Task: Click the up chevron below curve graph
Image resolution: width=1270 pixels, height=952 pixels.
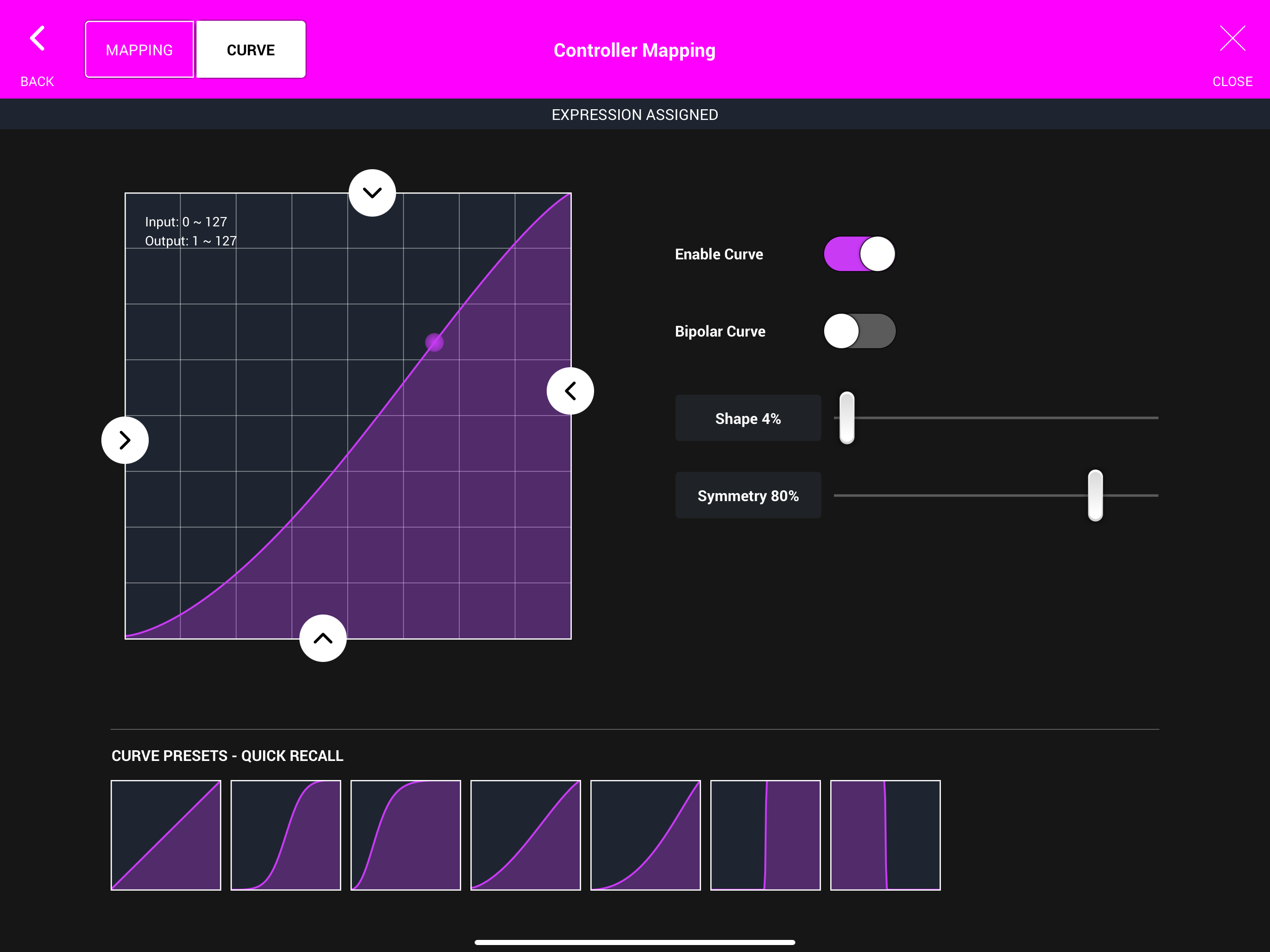Action: click(323, 638)
